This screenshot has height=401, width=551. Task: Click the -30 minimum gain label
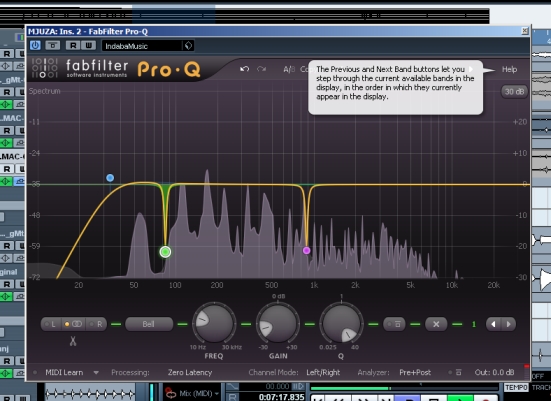click(263, 347)
